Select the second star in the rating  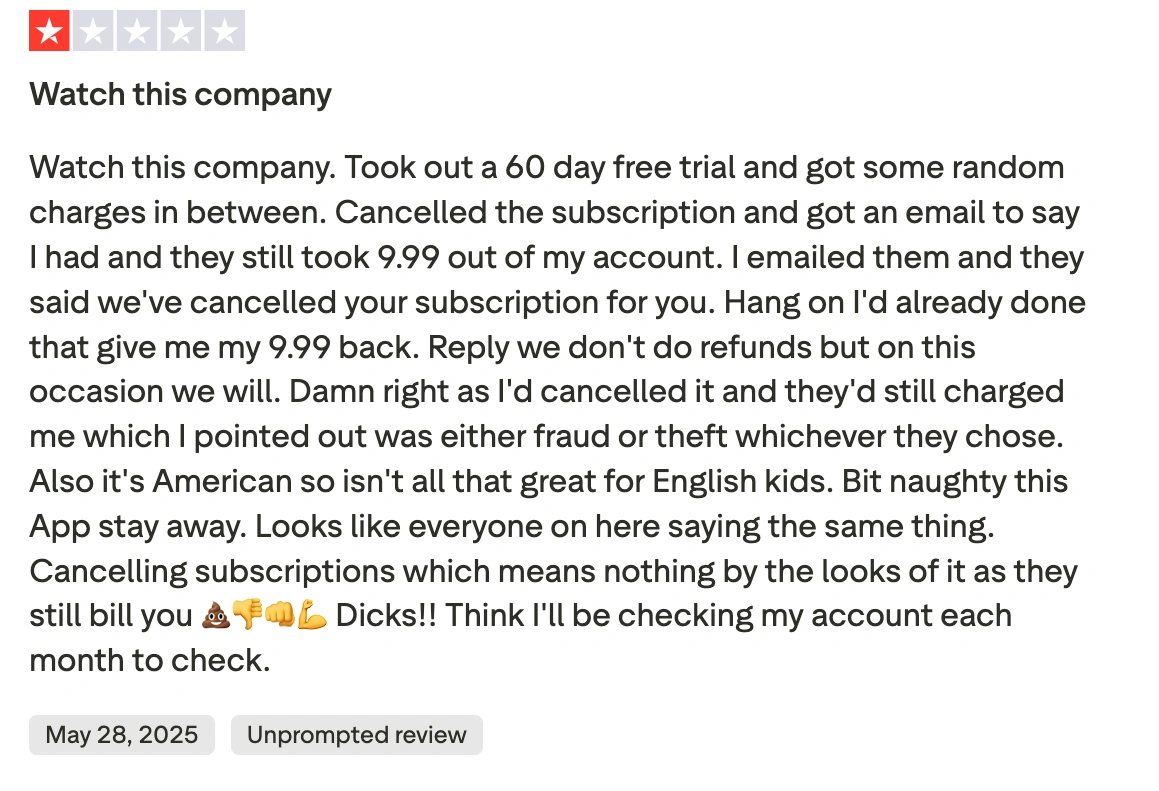click(92, 30)
